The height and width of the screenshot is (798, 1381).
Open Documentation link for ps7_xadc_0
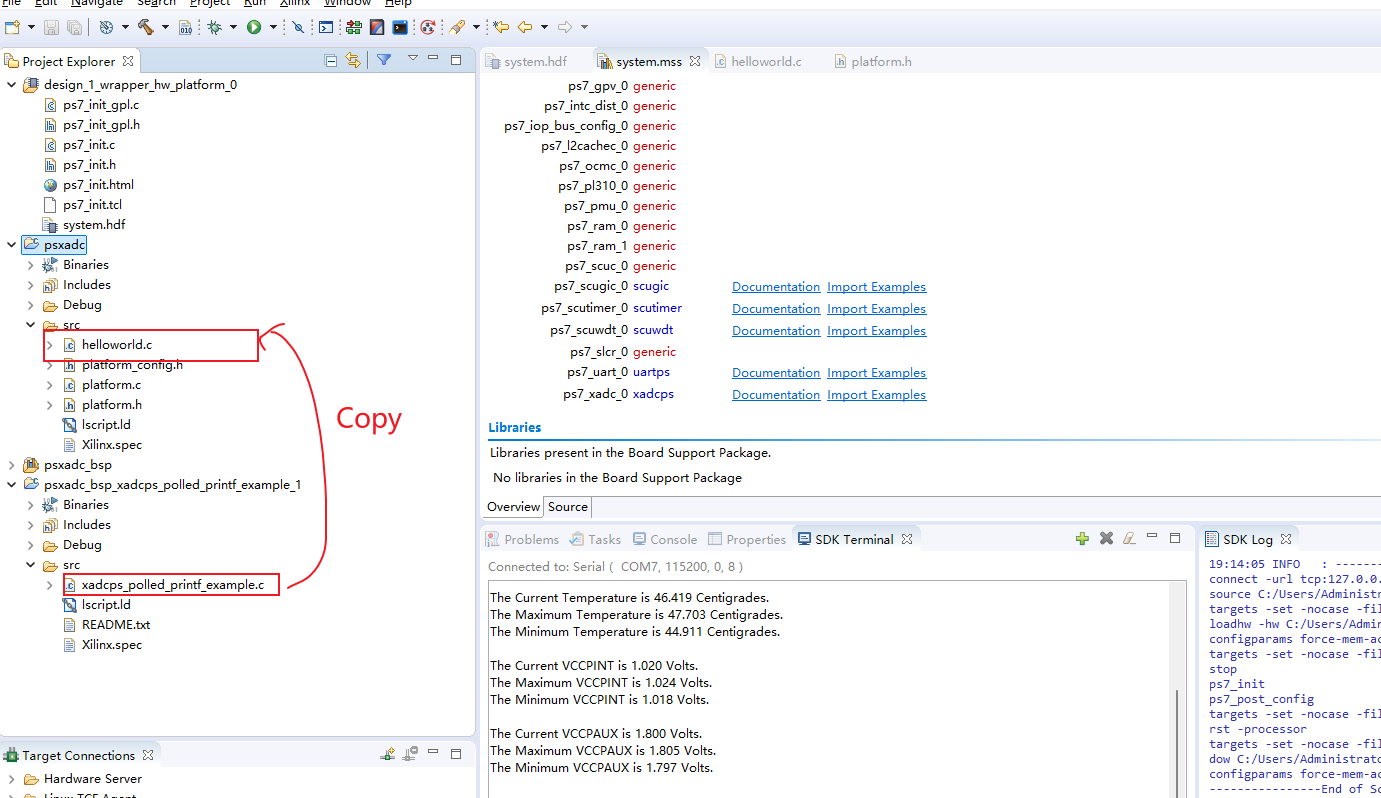coord(776,395)
